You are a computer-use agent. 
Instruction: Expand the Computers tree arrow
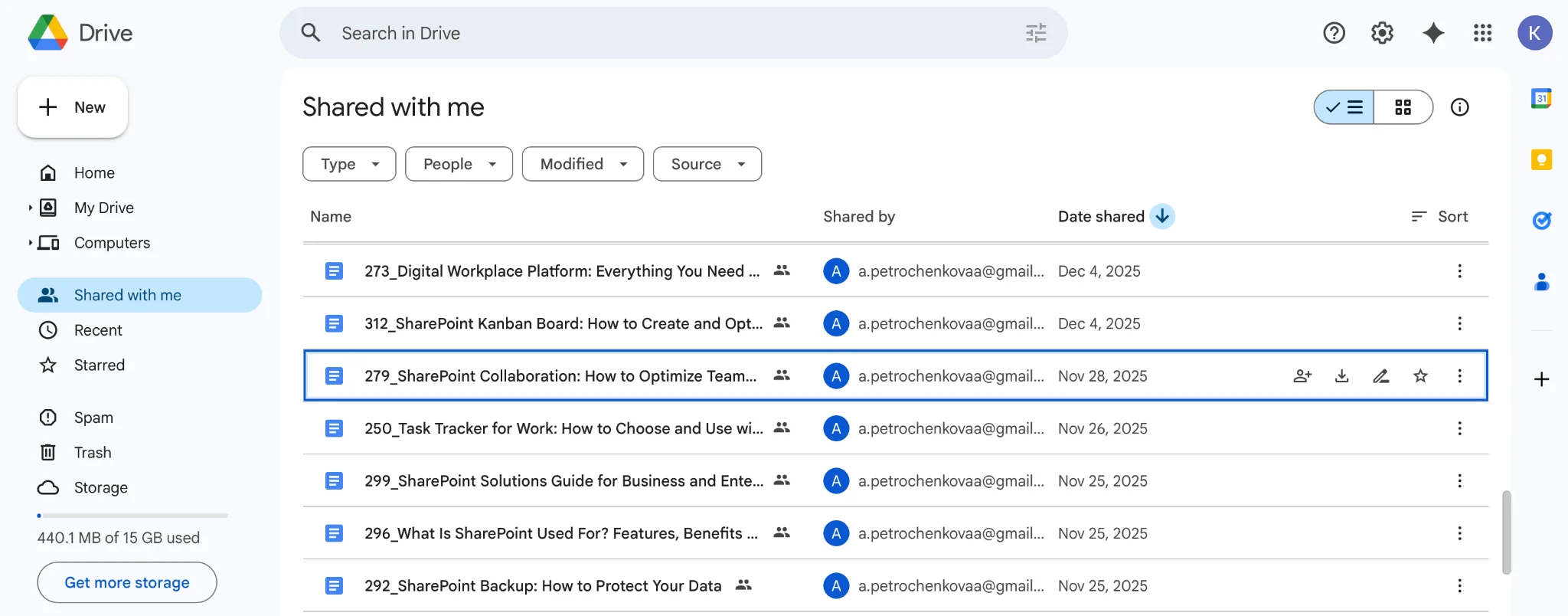(x=30, y=243)
